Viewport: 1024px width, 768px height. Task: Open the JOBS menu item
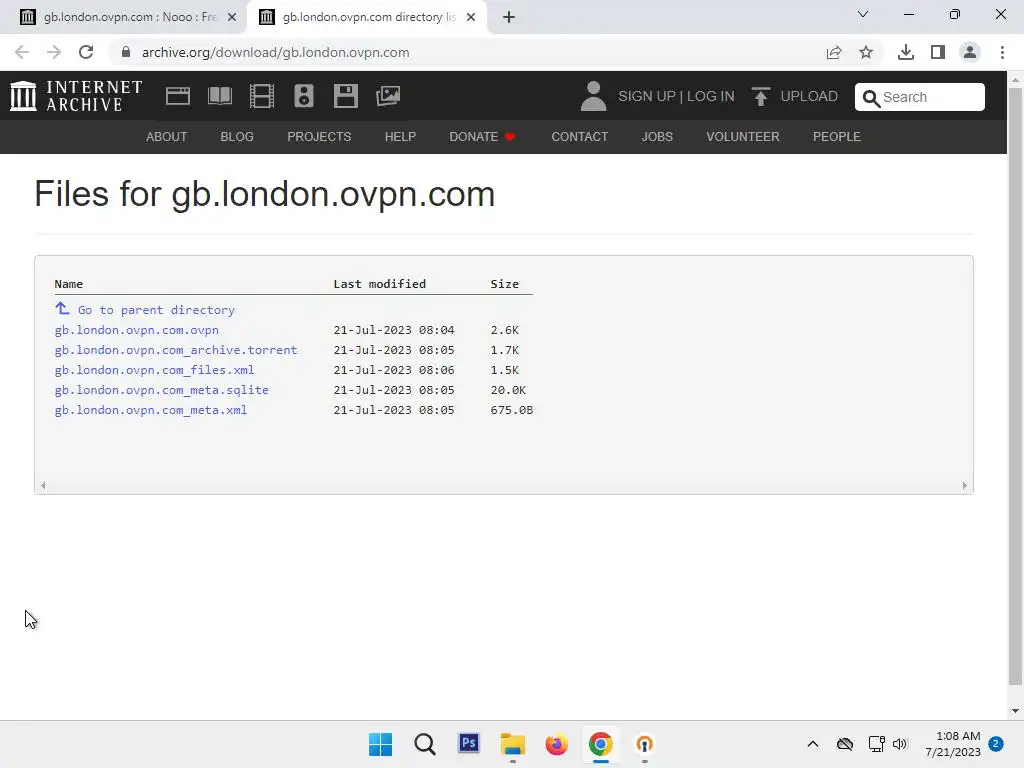657,136
